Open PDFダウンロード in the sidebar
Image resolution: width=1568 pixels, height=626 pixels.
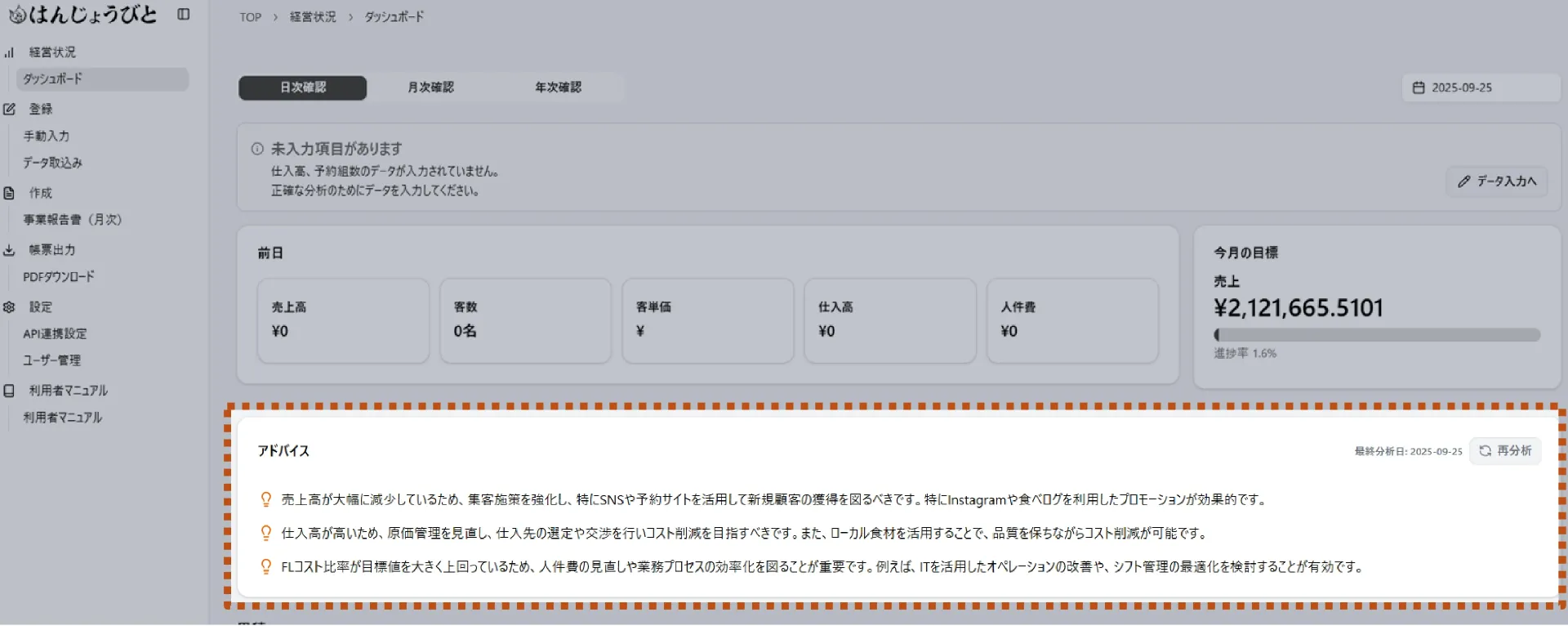coord(59,277)
